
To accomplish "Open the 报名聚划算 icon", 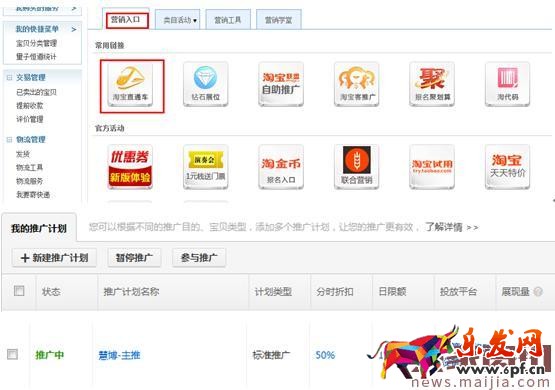I will (432, 84).
